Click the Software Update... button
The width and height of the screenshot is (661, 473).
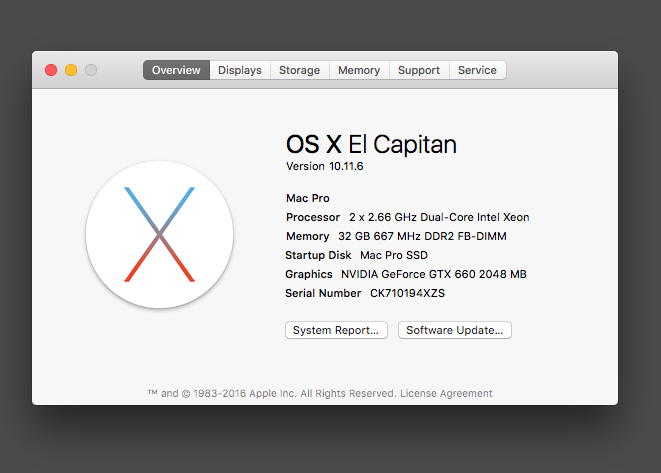(455, 330)
